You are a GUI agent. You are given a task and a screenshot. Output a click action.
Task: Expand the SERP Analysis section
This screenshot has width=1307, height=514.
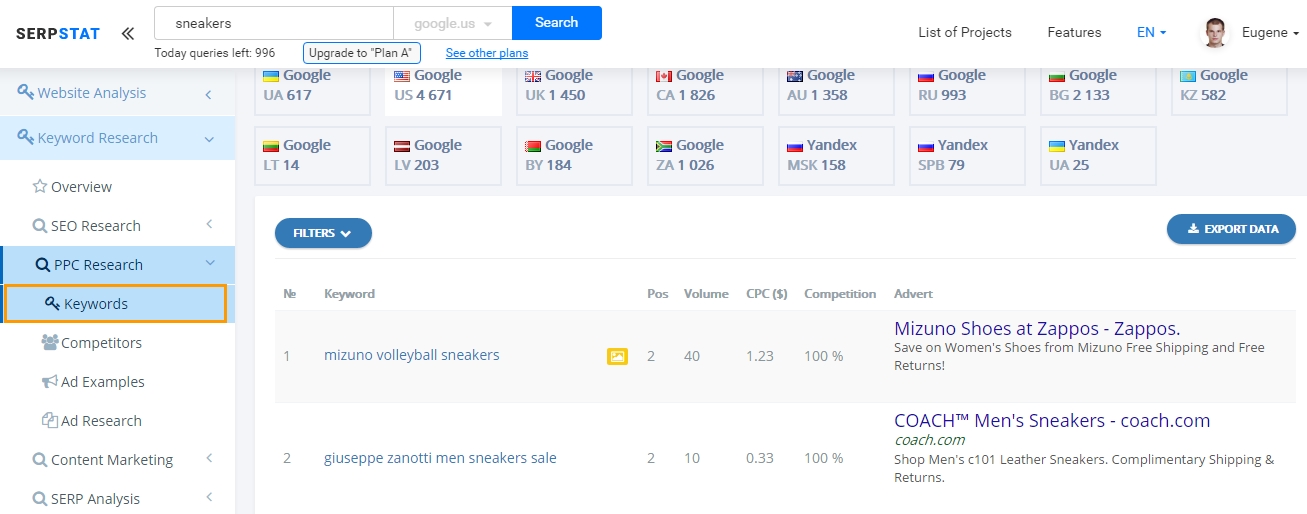click(x=209, y=497)
